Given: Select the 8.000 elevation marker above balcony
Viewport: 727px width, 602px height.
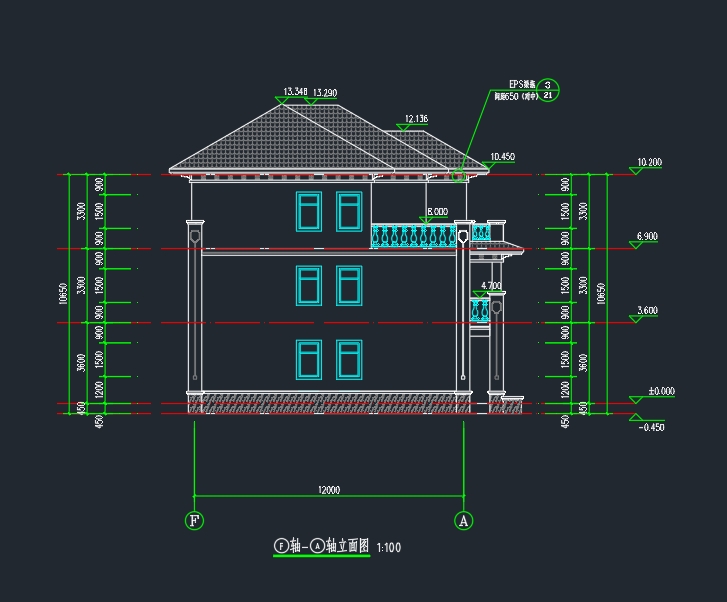Looking at the screenshot, I should pyautogui.click(x=436, y=212).
